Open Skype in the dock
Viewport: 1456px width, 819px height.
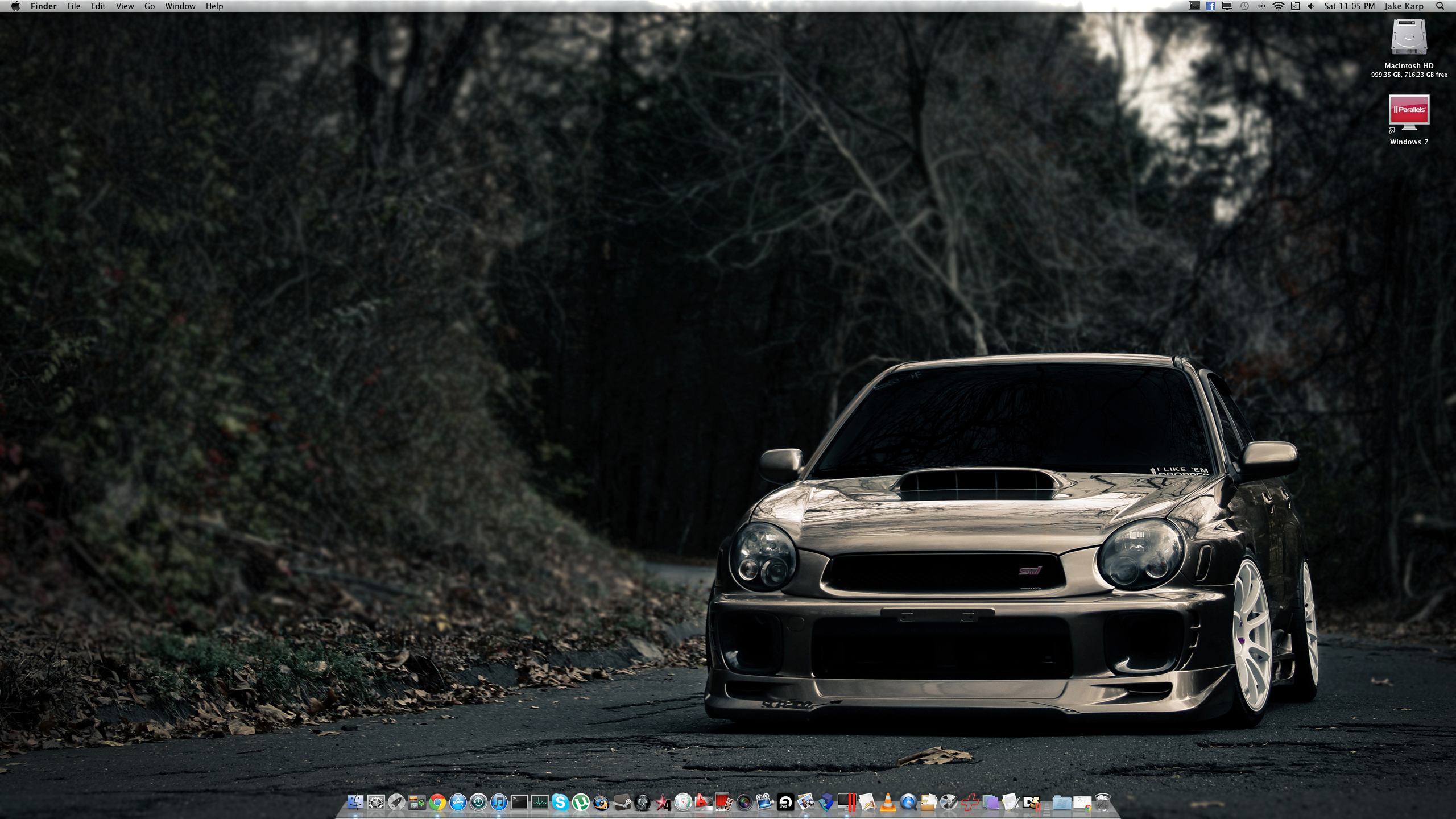[560, 803]
